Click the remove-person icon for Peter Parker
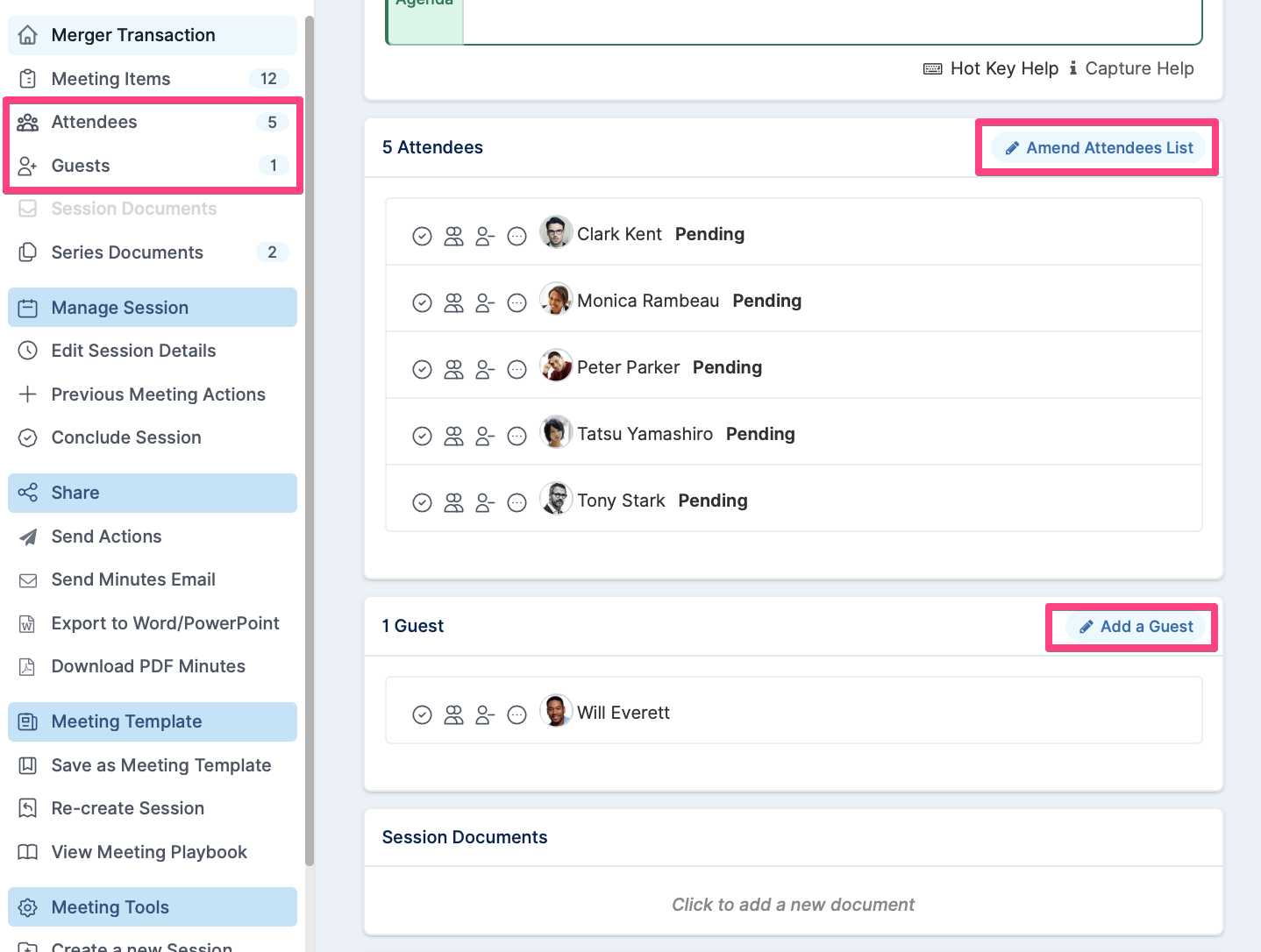Viewport: 1261px width, 952px height. (x=485, y=369)
